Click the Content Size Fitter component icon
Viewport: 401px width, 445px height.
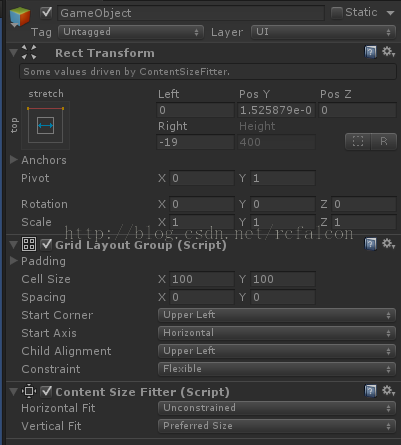[x=29, y=391]
